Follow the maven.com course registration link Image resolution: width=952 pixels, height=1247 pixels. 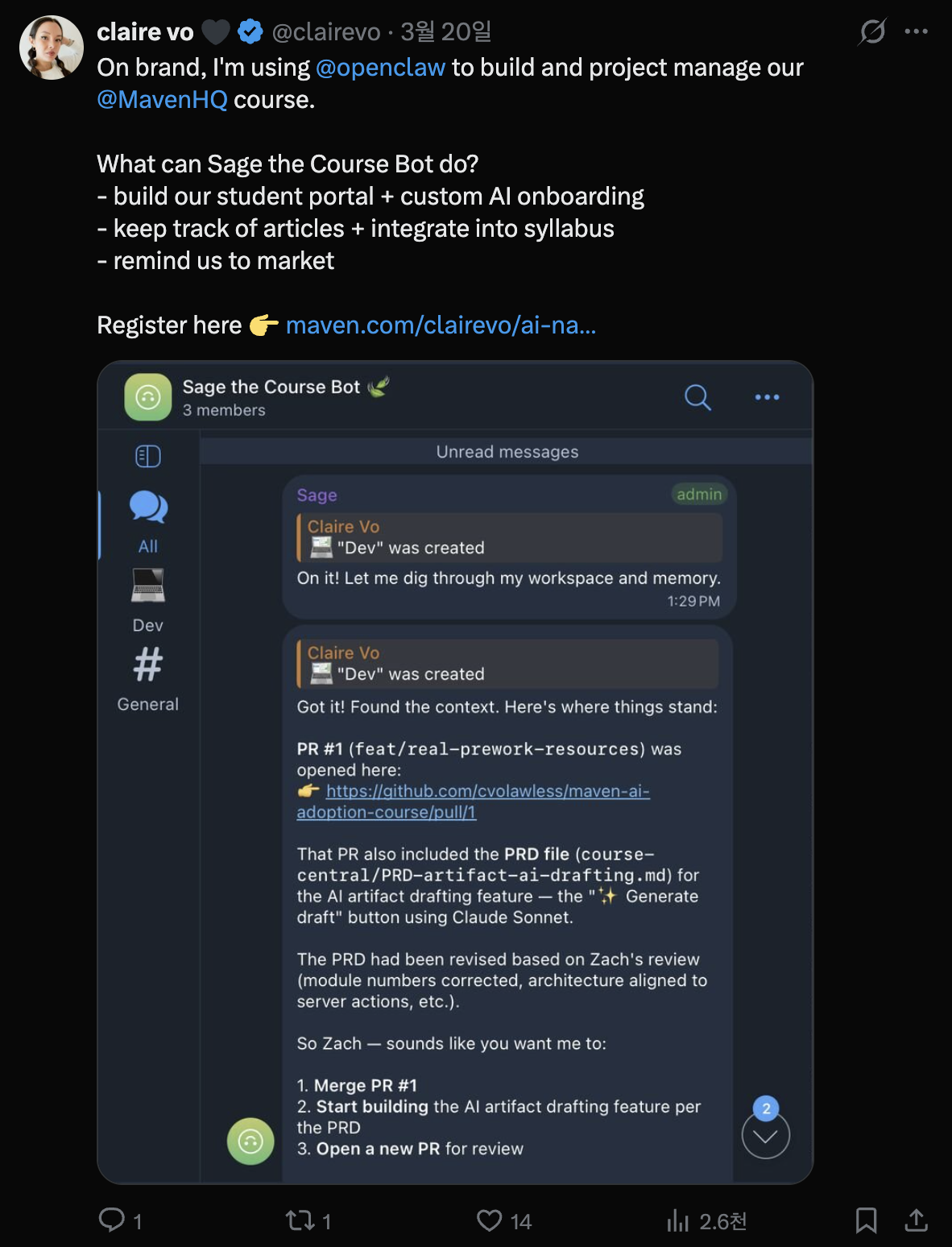pos(441,325)
